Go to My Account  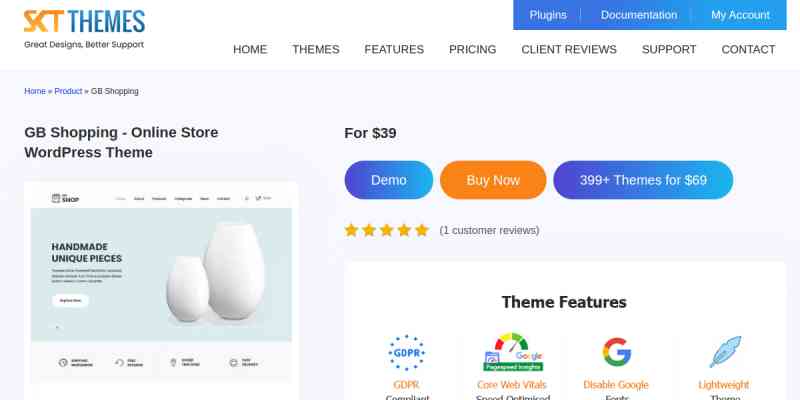coord(740,15)
